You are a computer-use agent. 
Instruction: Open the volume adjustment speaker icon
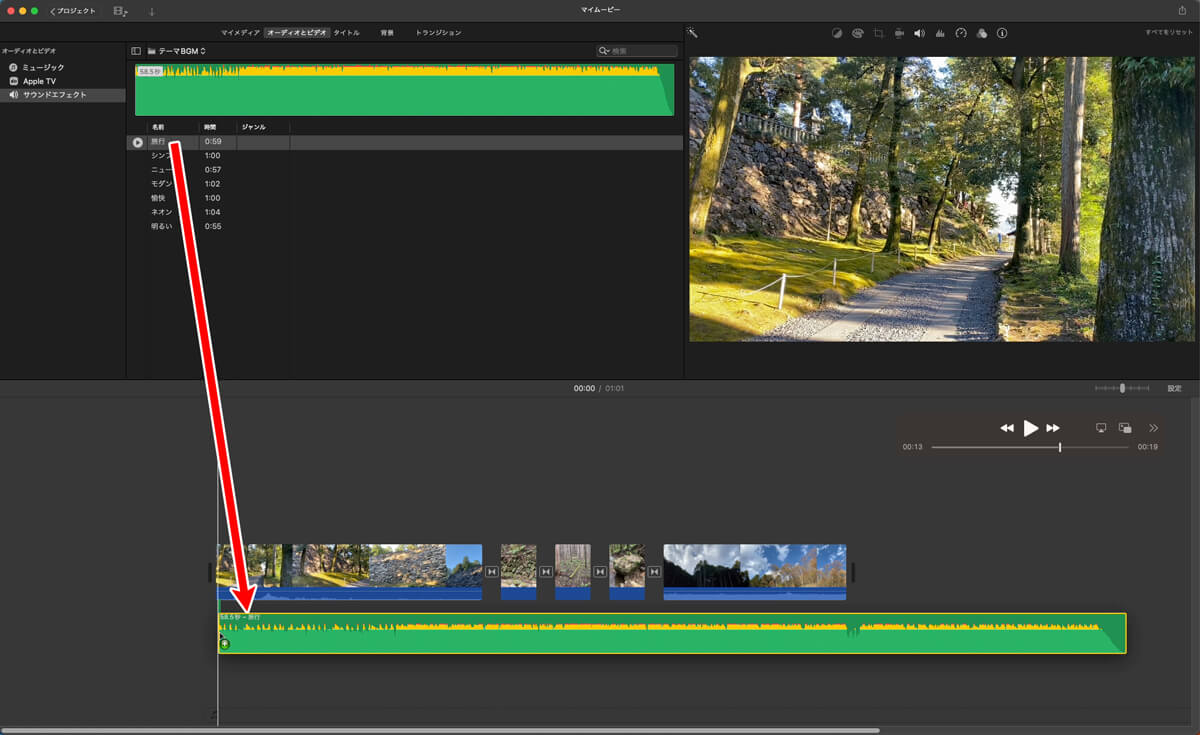click(919, 33)
